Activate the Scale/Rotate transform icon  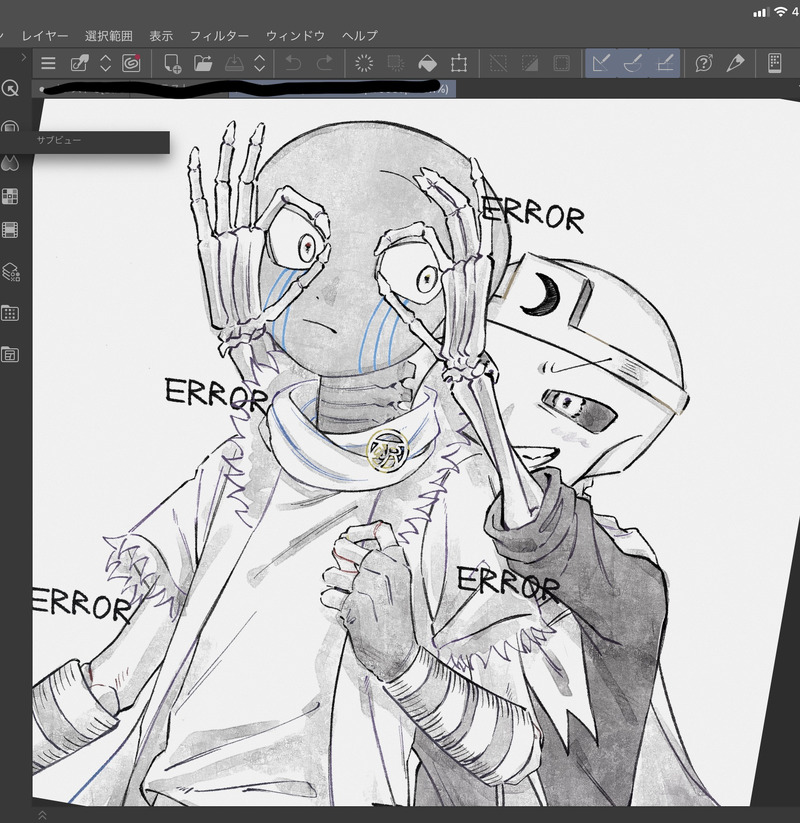pos(459,64)
